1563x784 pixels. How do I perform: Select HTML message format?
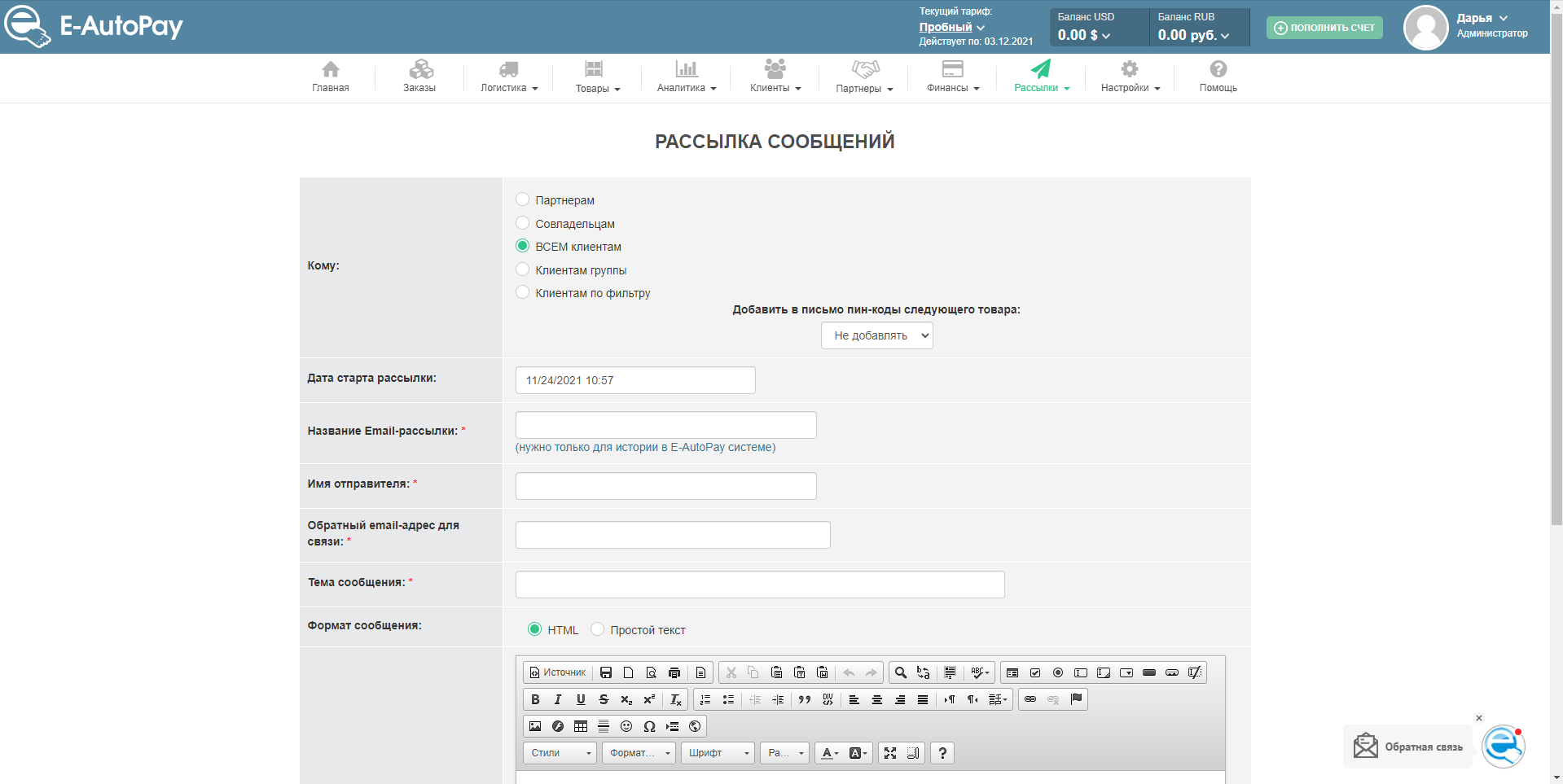[534, 629]
